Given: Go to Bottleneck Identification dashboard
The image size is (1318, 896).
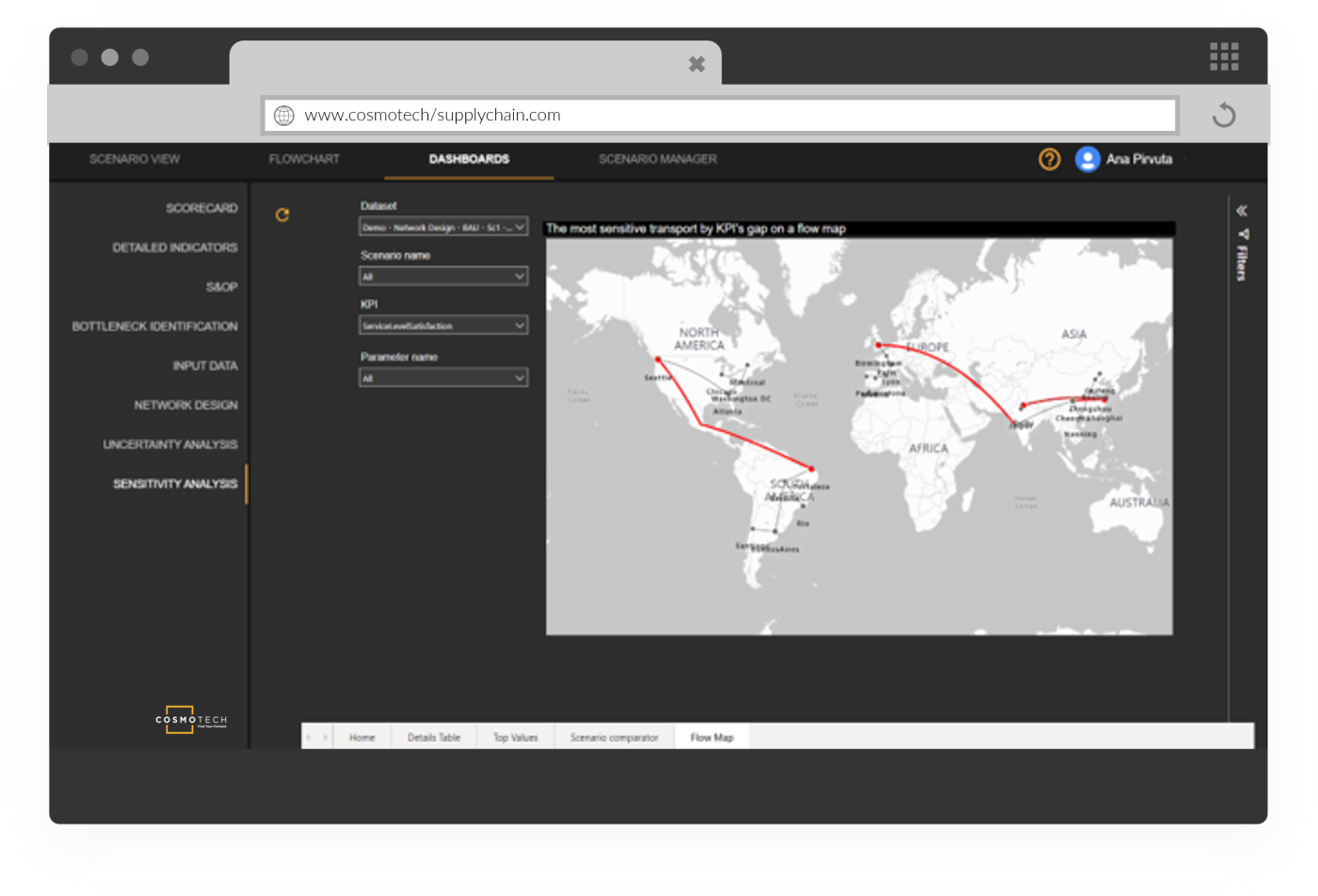Looking at the screenshot, I should (x=155, y=327).
